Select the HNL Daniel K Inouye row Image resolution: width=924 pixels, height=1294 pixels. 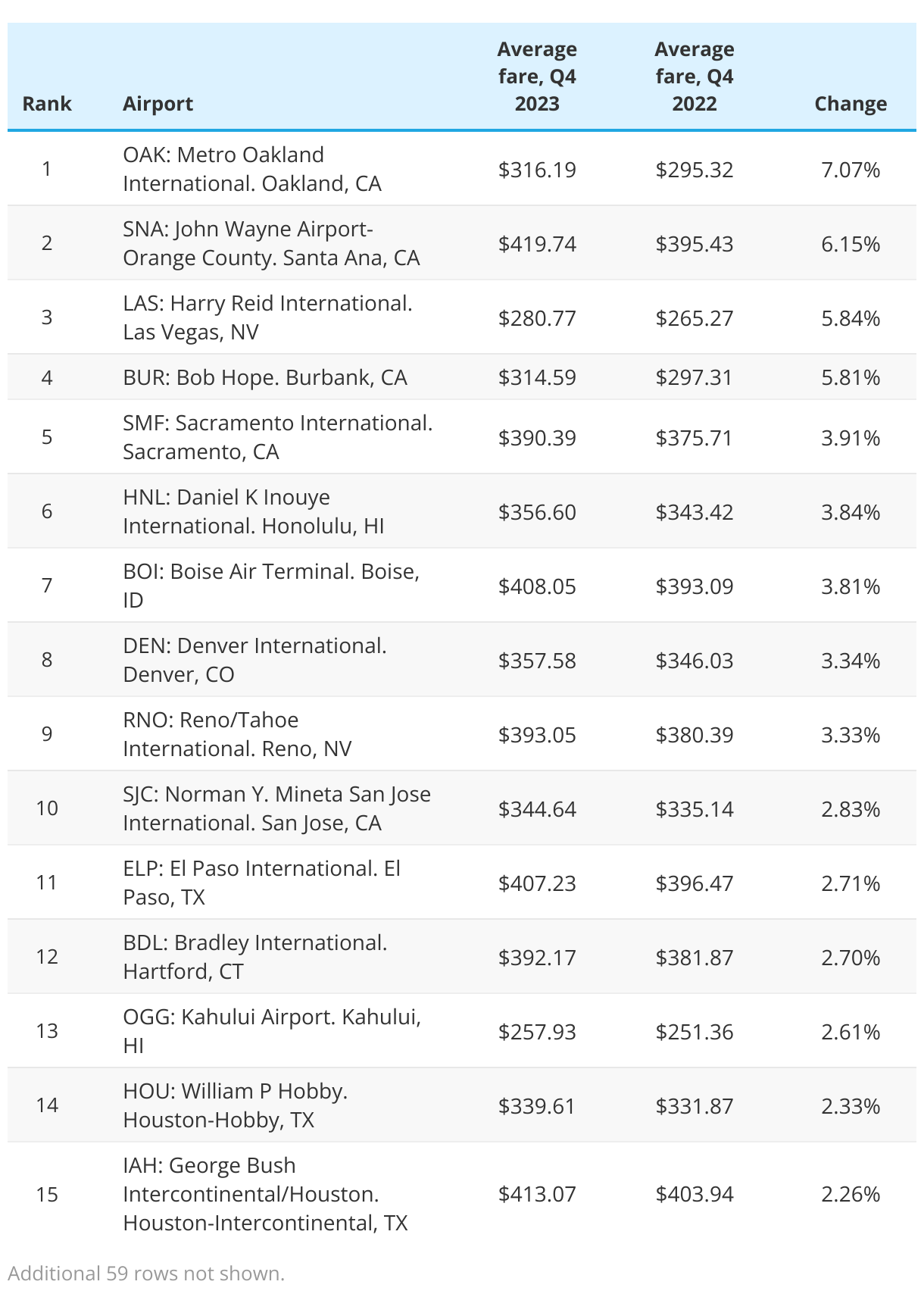pos(462,511)
